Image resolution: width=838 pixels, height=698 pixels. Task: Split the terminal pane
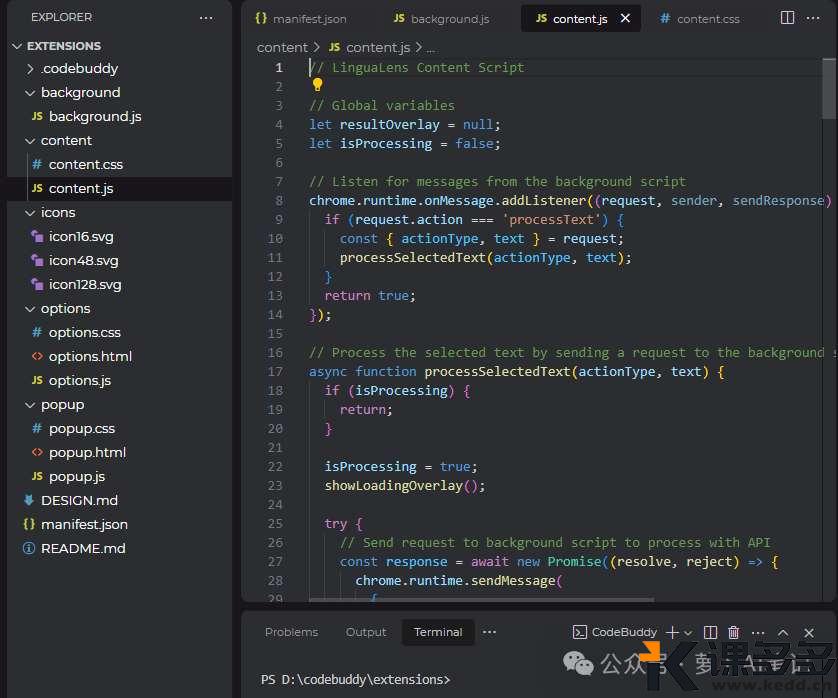click(710, 633)
